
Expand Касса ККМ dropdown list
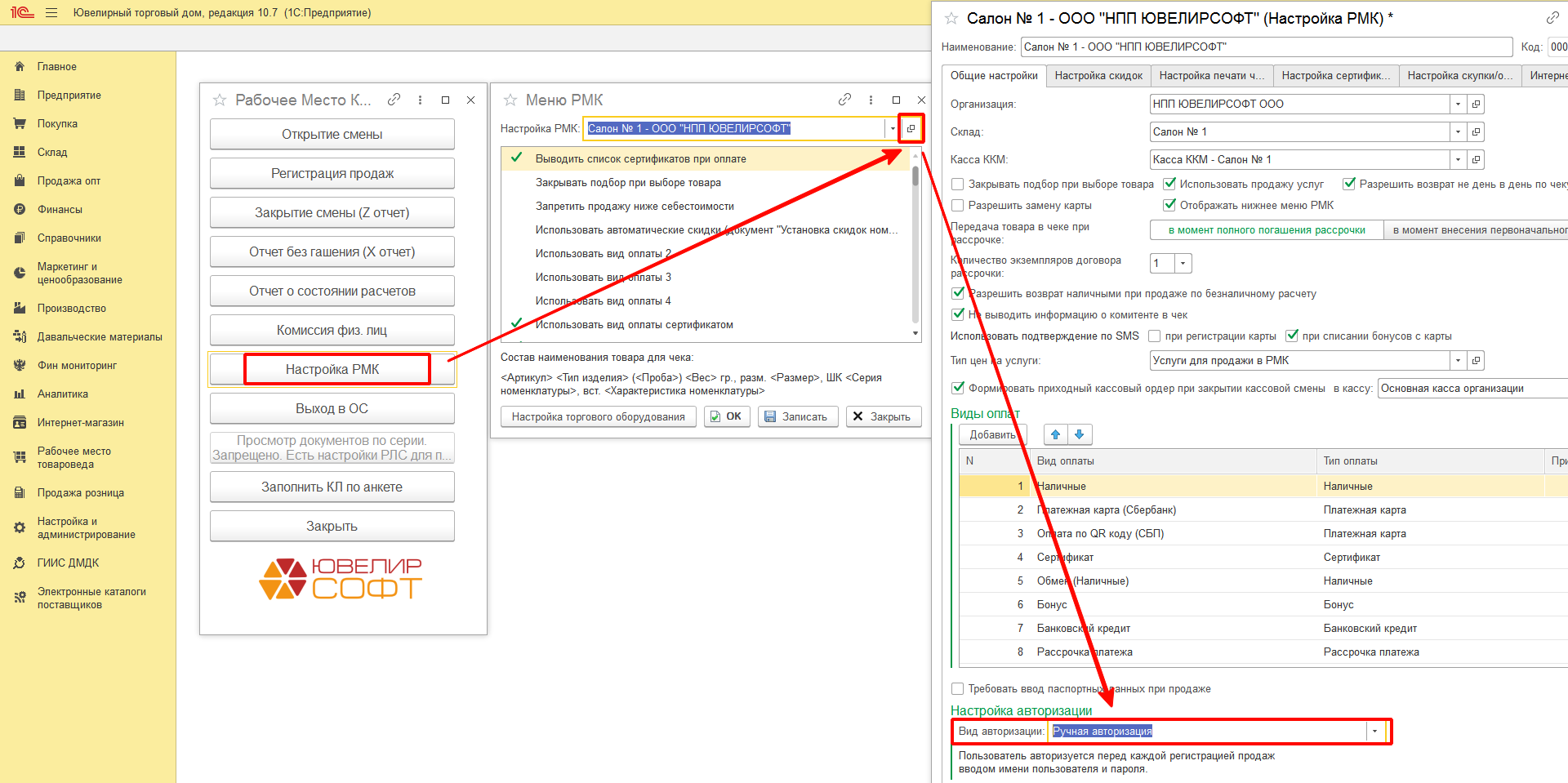(1458, 159)
